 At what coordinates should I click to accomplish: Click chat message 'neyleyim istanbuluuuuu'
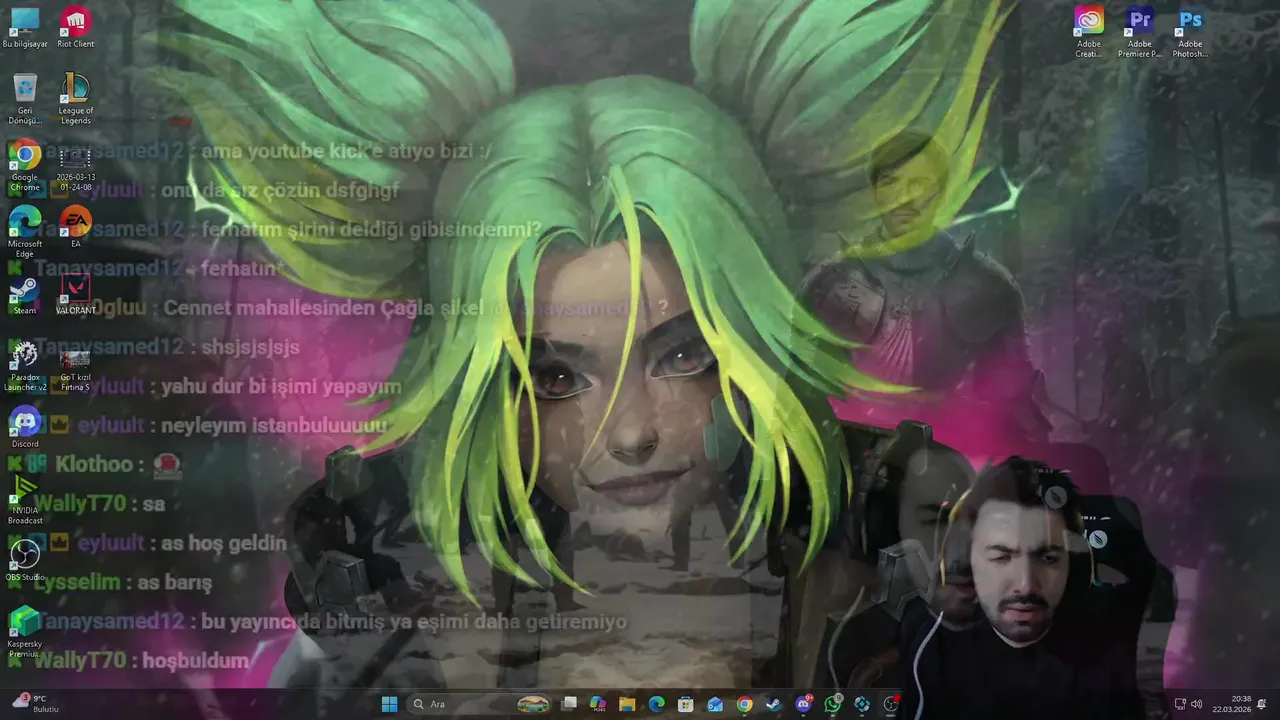click(x=274, y=426)
